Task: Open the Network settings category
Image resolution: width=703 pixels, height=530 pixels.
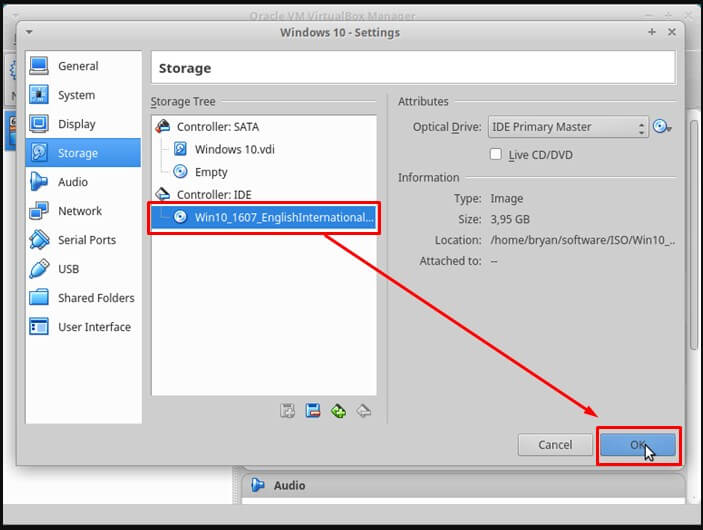Action: [x=83, y=211]
